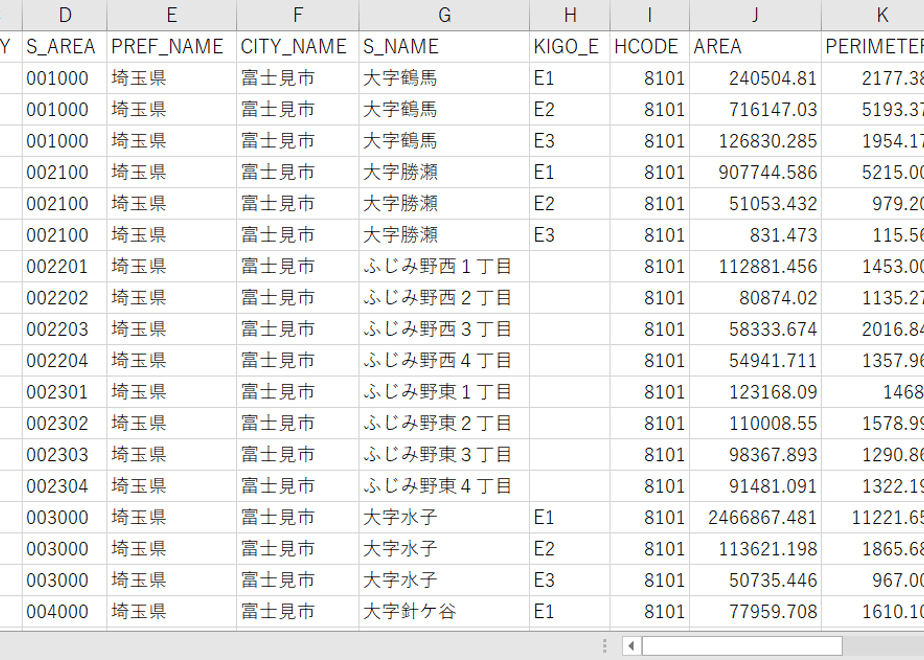Select cell with AREA value 2466867.481
Viewport: 924px width, 660px height.
755,517
